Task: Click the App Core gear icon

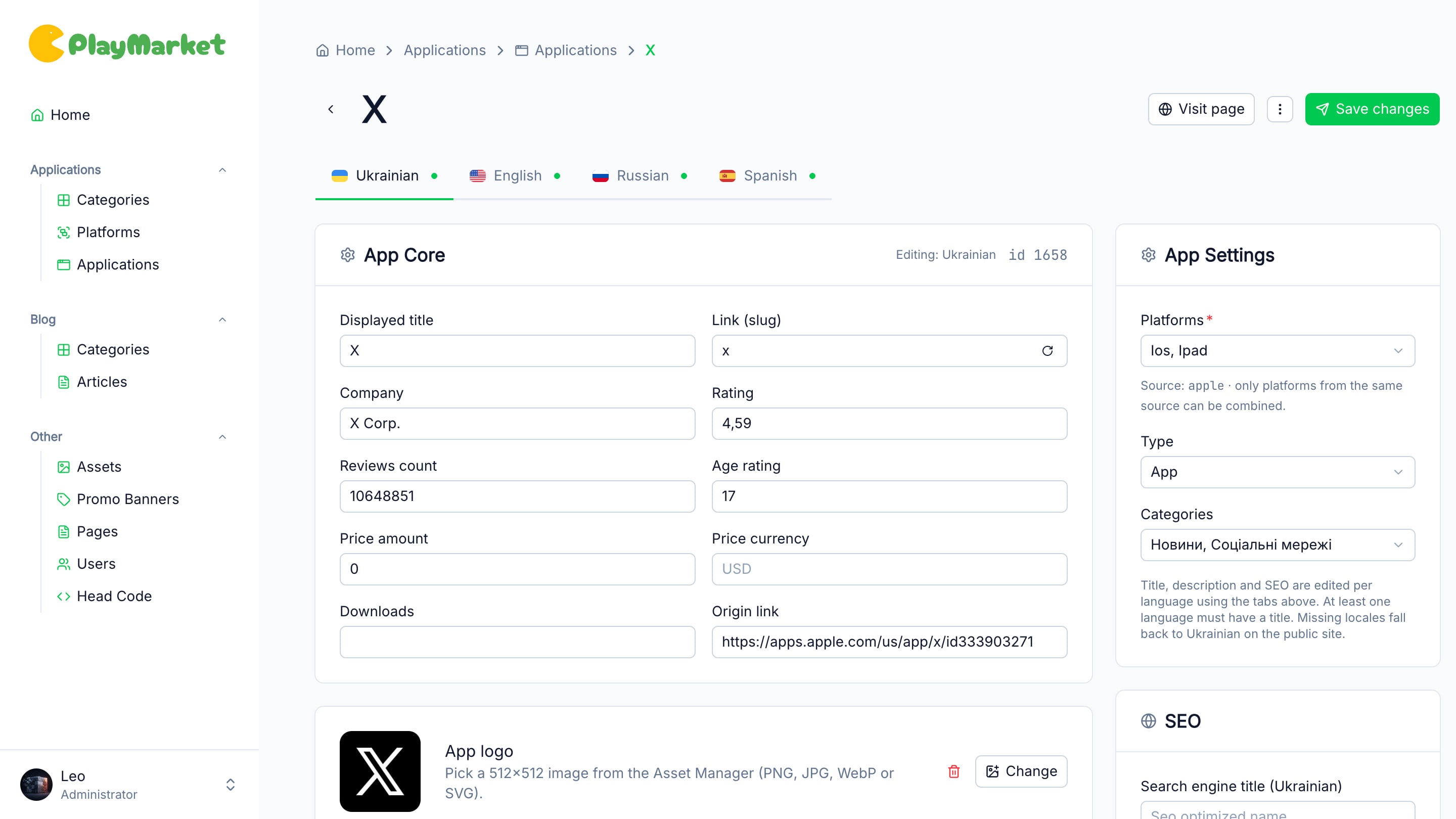Action: 348,255
